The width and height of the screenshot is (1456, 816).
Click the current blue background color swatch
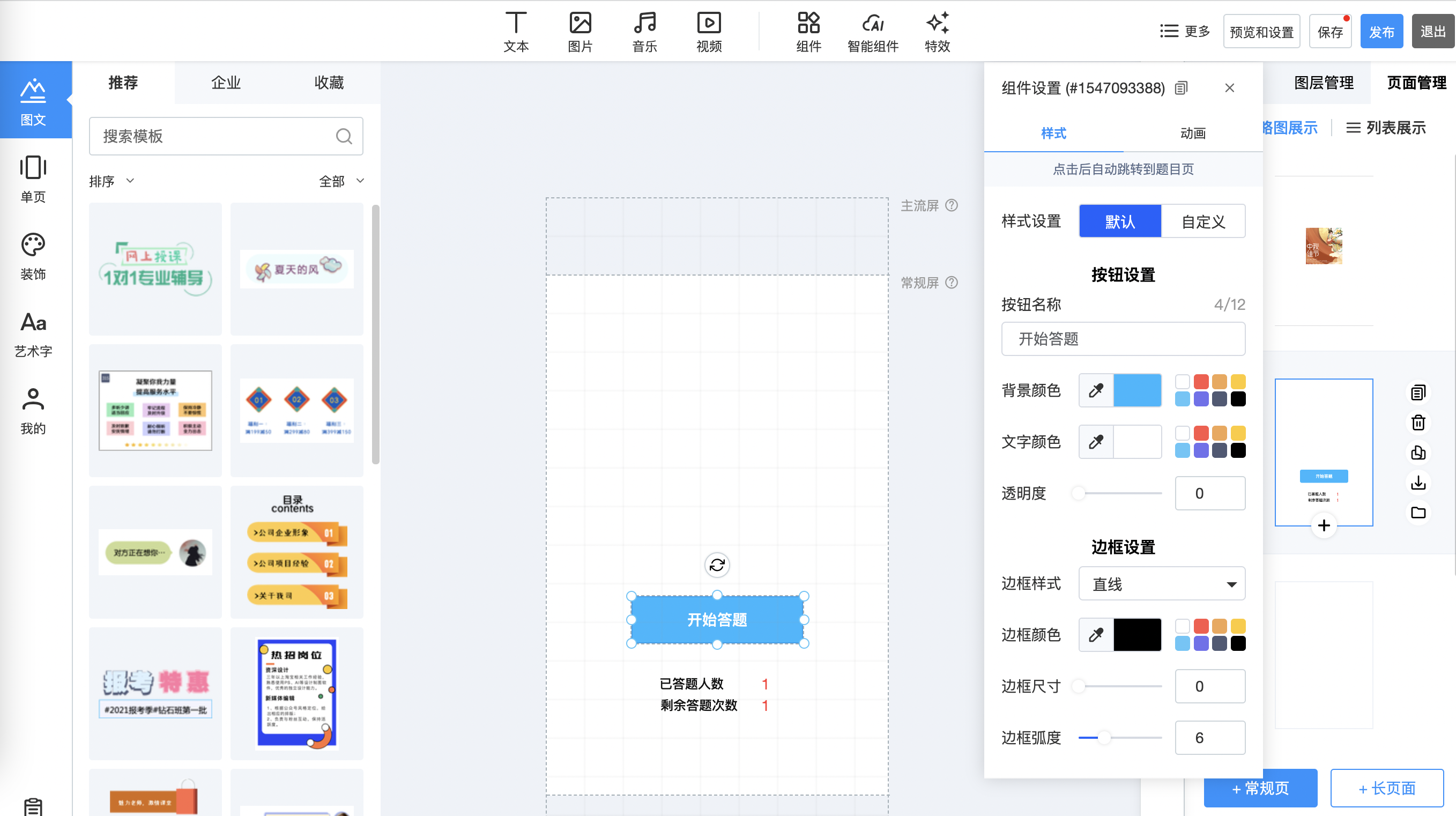point(1136,390)
